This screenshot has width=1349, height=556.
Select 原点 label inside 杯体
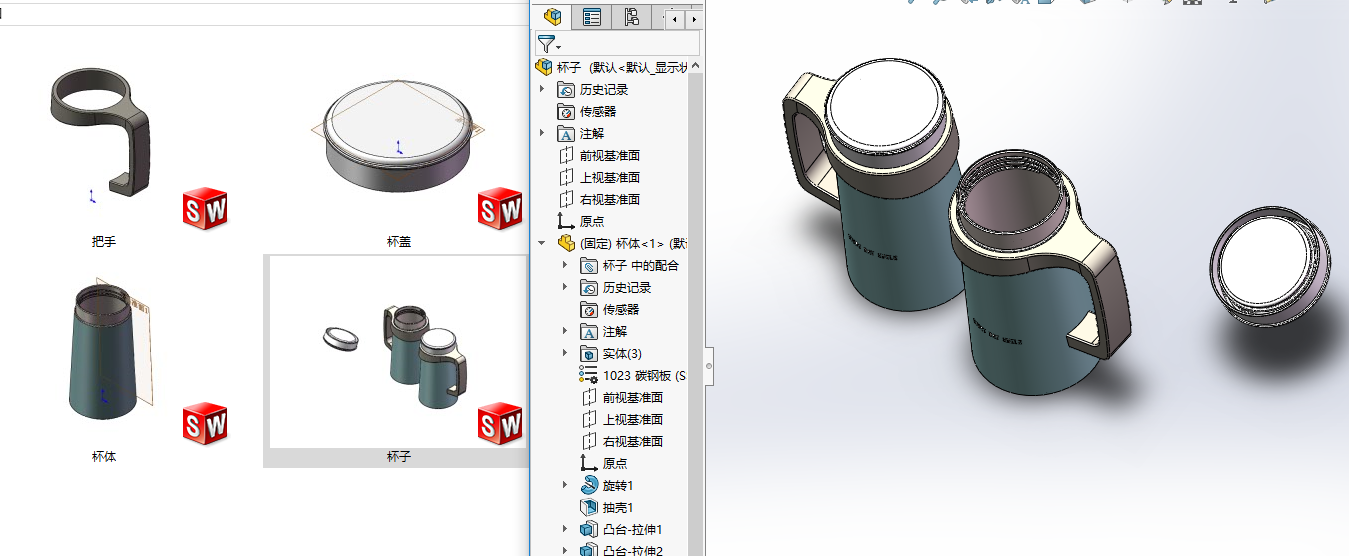615,463
